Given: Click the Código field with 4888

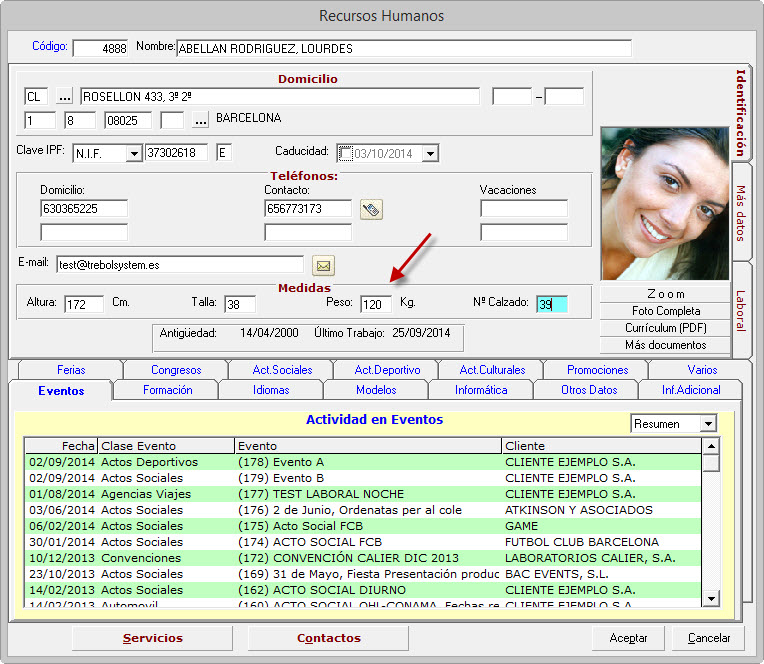Looking at the screenshot, I should 100,48.
